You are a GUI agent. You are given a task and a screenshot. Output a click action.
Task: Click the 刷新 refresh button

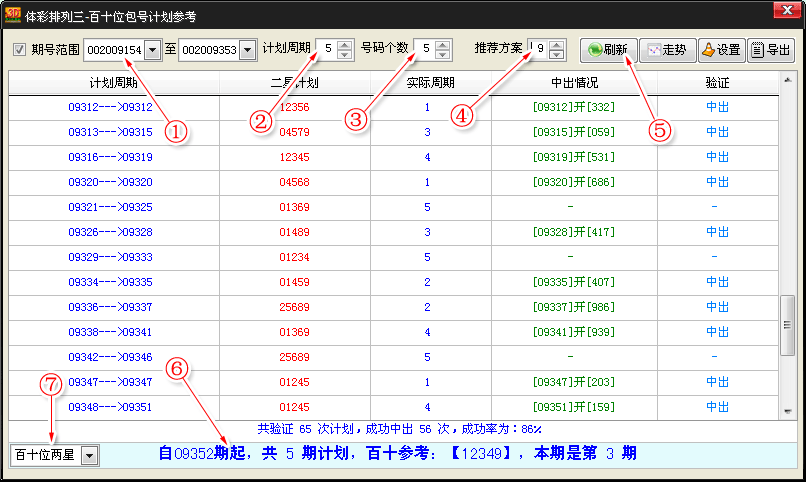(609, 50)
